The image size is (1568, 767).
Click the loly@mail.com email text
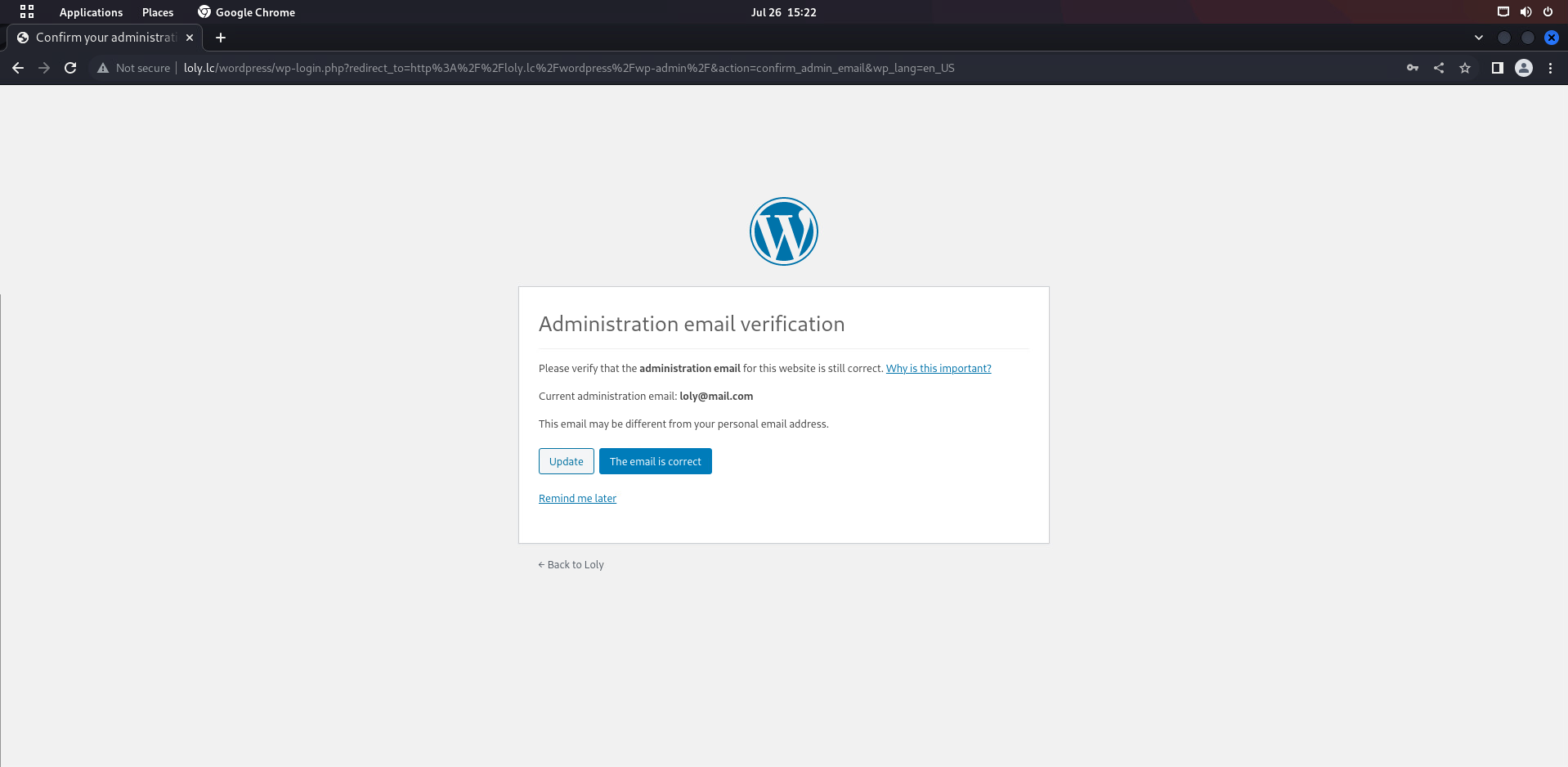(x=716, y=396)
